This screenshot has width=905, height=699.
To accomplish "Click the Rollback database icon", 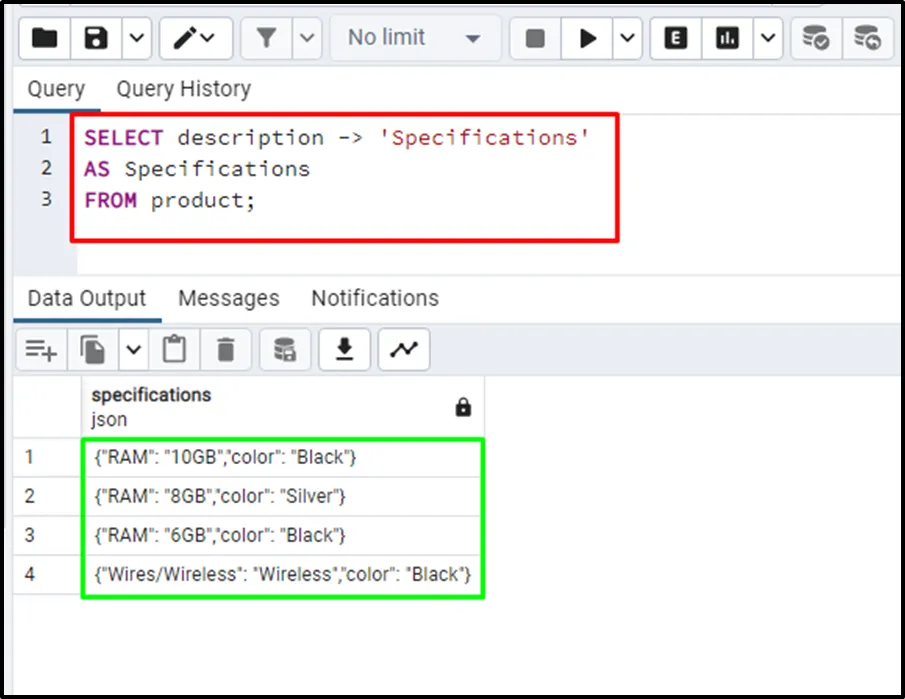I will [x=867, y=38].
